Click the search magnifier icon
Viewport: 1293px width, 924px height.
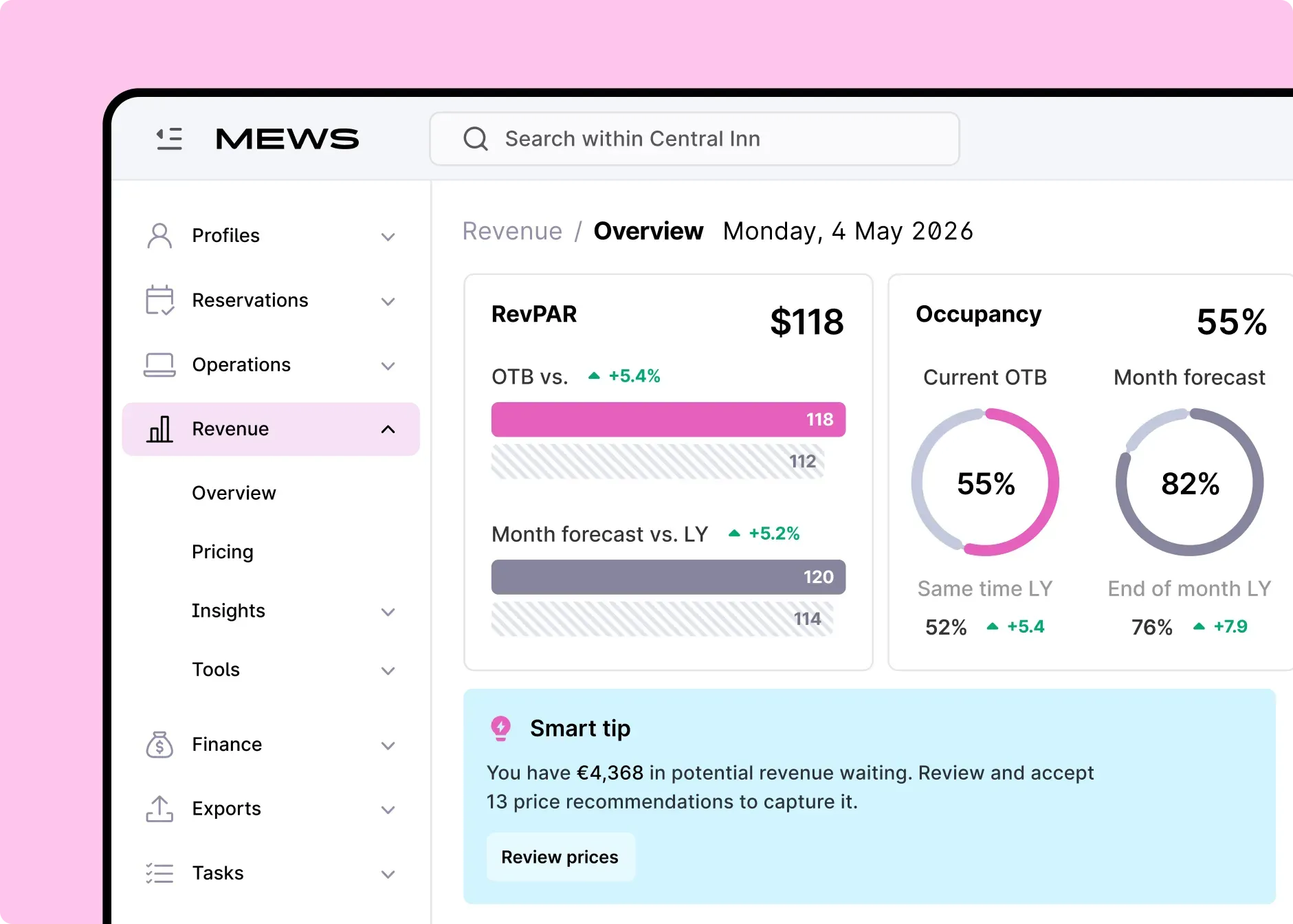[476, 139]
